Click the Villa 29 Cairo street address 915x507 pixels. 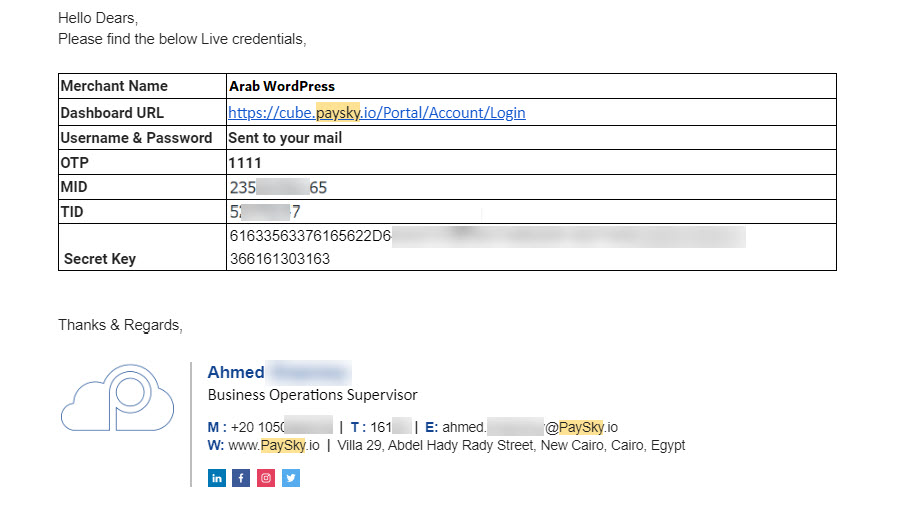pyautogui.click(x=511, y=445)
